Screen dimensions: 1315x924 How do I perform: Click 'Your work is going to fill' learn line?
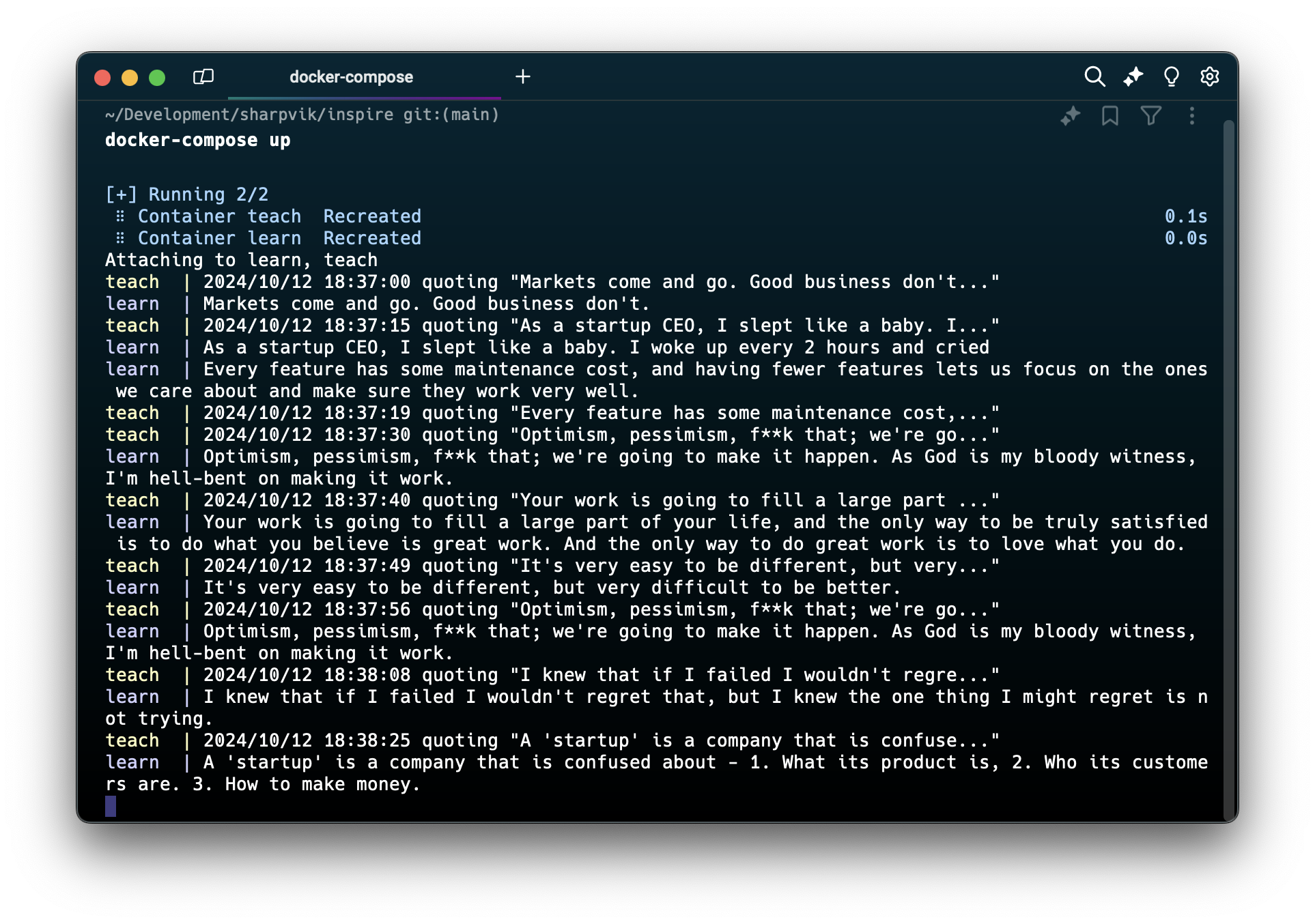pyautogui.click(x=657, y=522)
